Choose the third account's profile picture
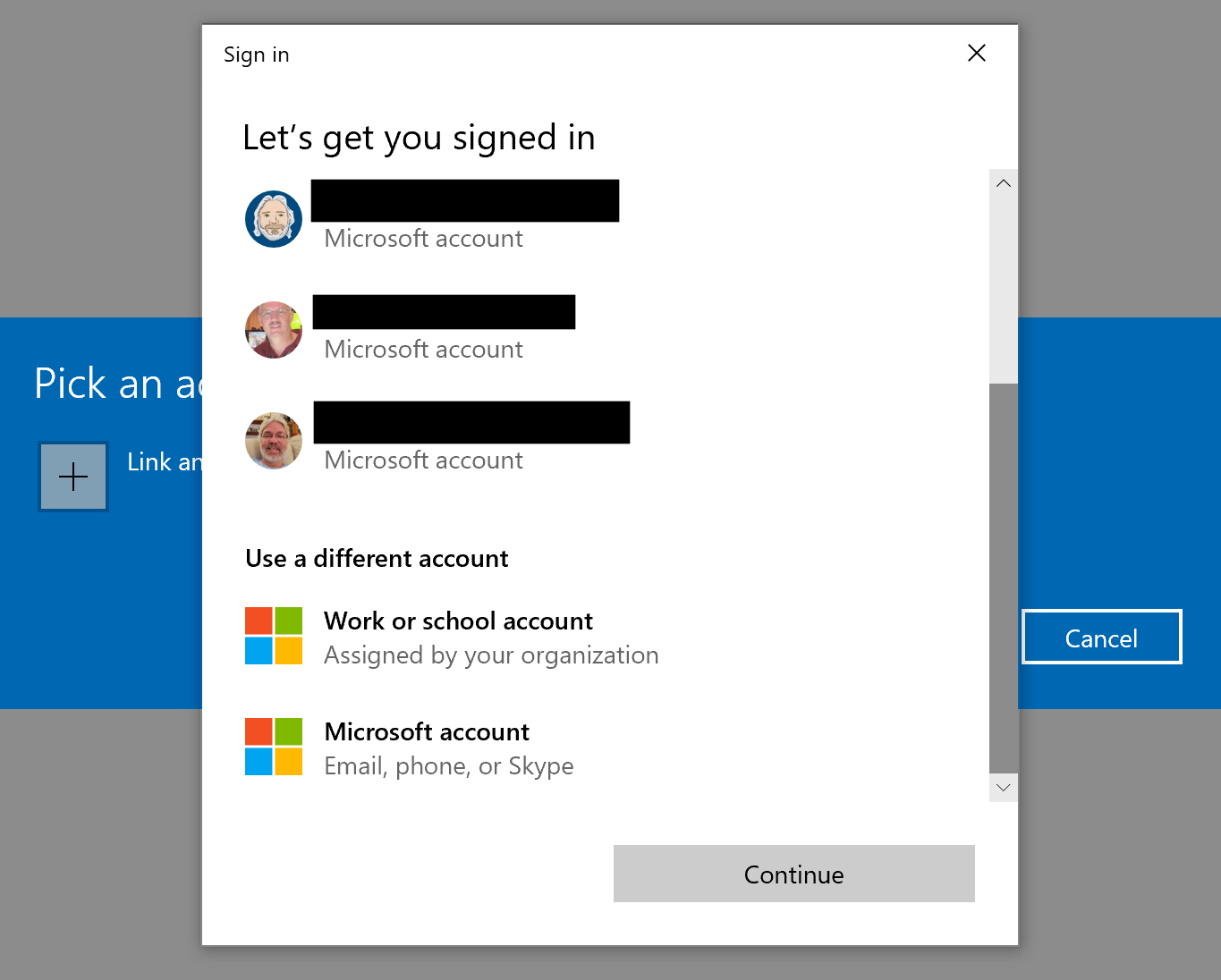The width and height of the screenshot is (1221, 980). (x=274, y=441)
